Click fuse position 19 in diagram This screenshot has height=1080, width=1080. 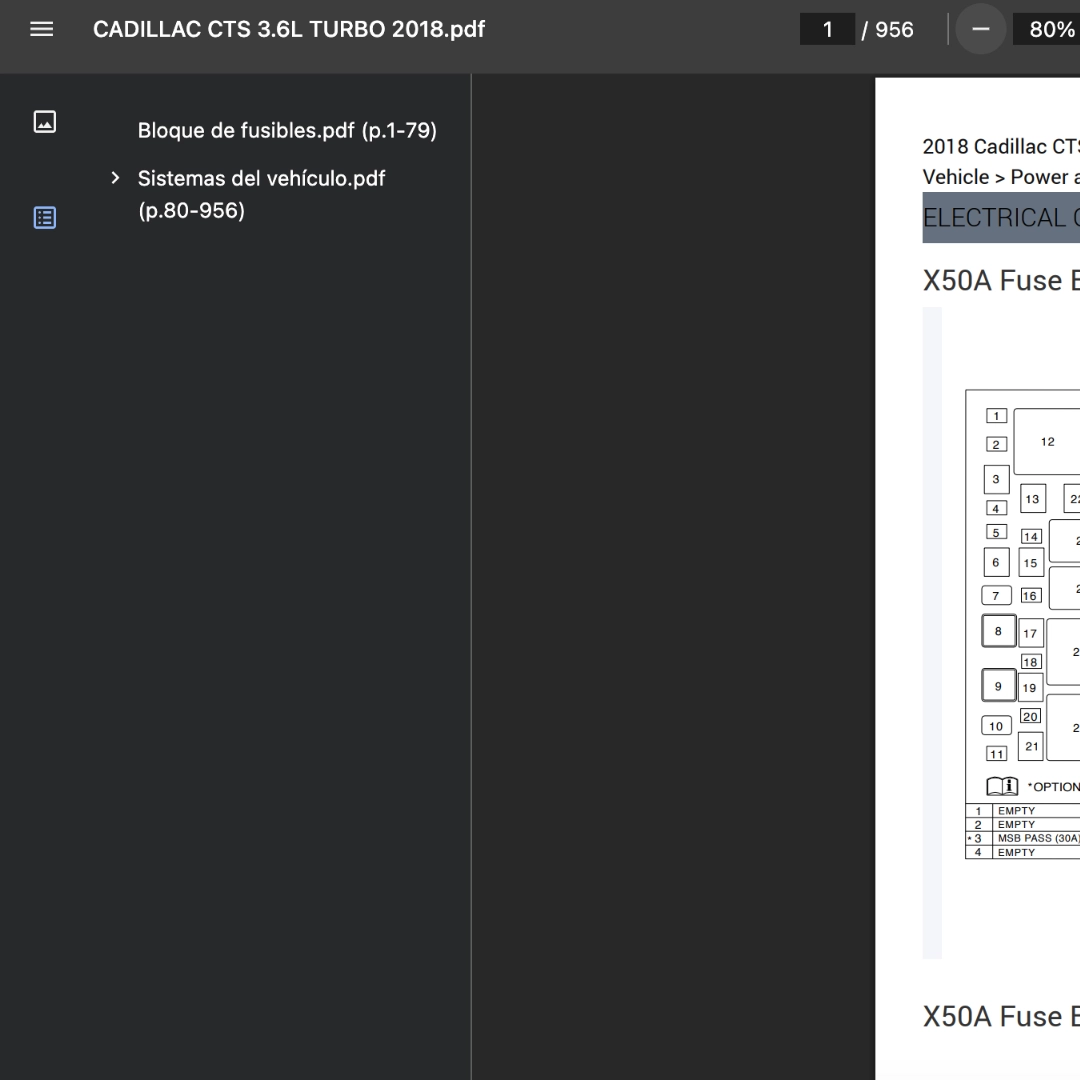point(1030,687)
